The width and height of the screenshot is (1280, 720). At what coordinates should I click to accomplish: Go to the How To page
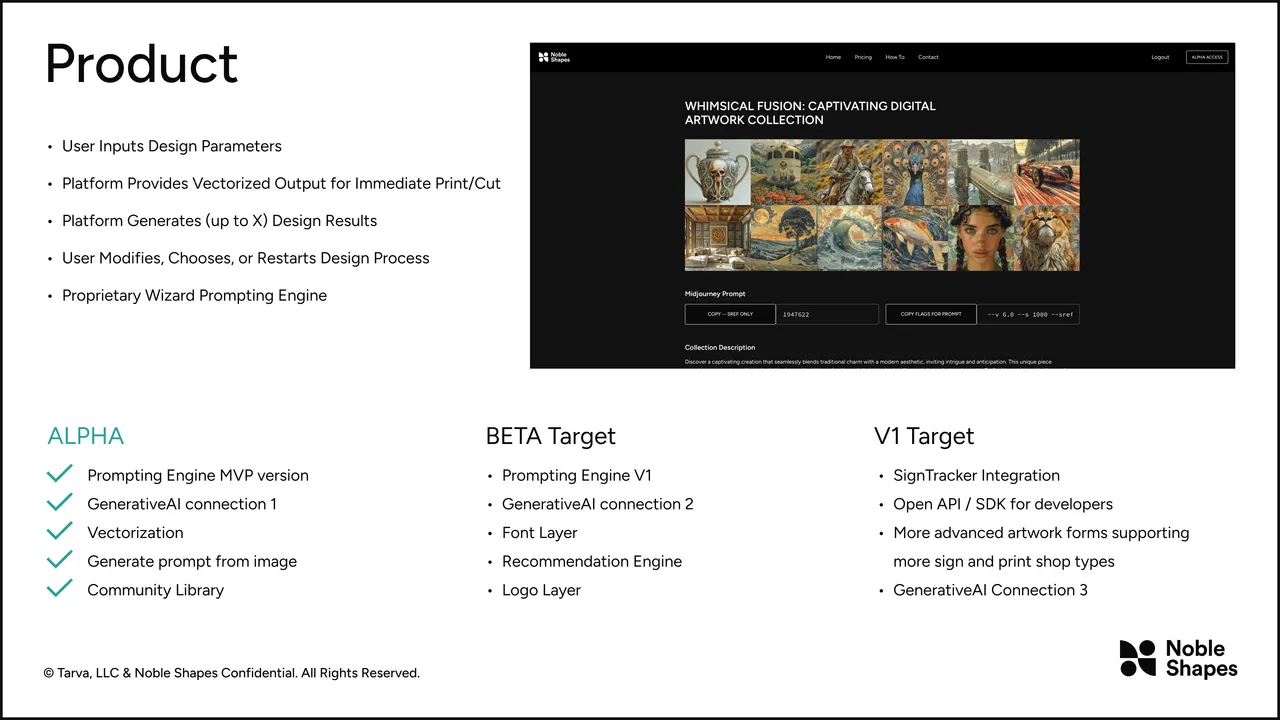(x=895, y=57)
